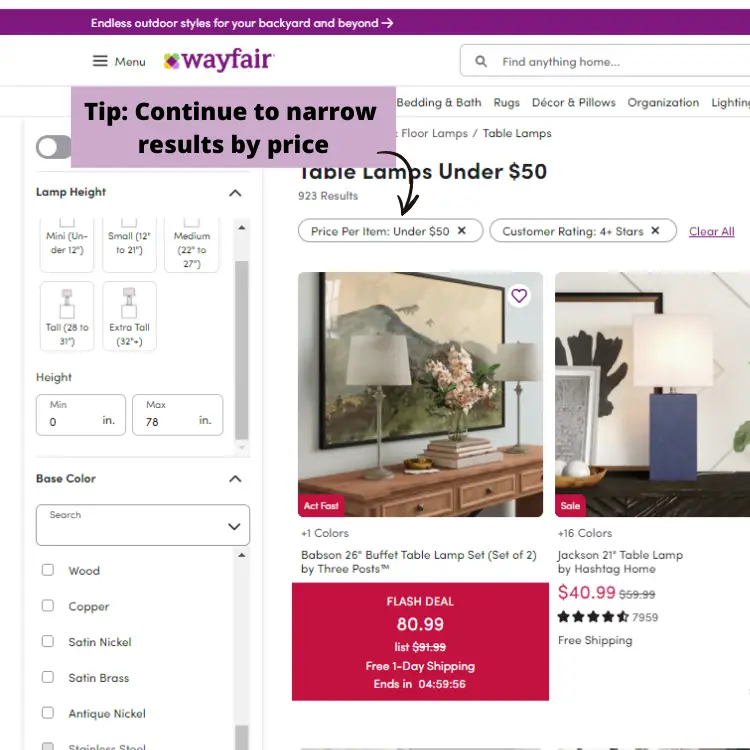The width and height of the screenshot is (750, 750).
Task: Click the search magnifier icon
Action: point(481,61)
